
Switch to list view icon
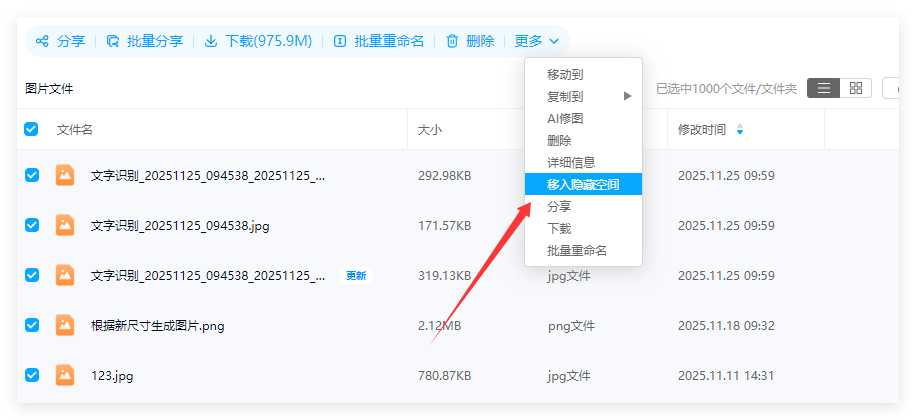[x=824, y=88]
